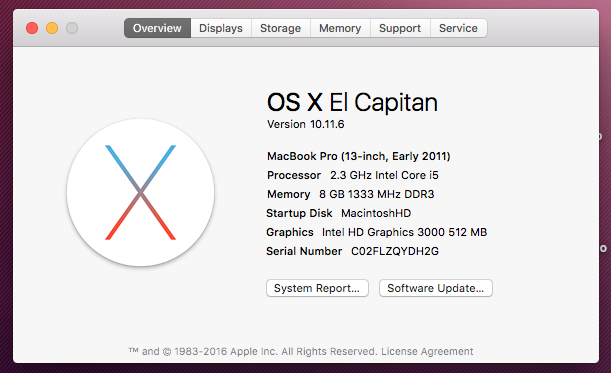Launch Software Update
611x373 pixels.
tap(436, 288)
